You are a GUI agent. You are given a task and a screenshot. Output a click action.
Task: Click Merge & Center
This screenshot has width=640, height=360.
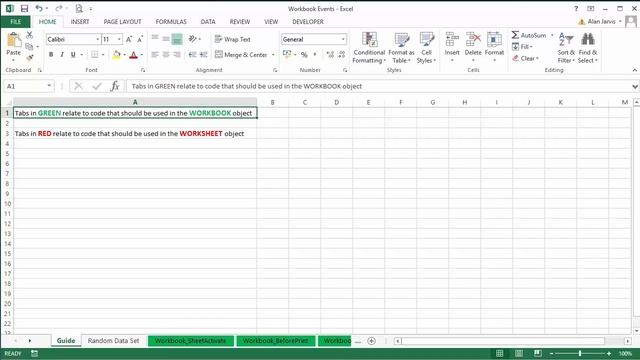pyautogui.click(x=241, y=55)
